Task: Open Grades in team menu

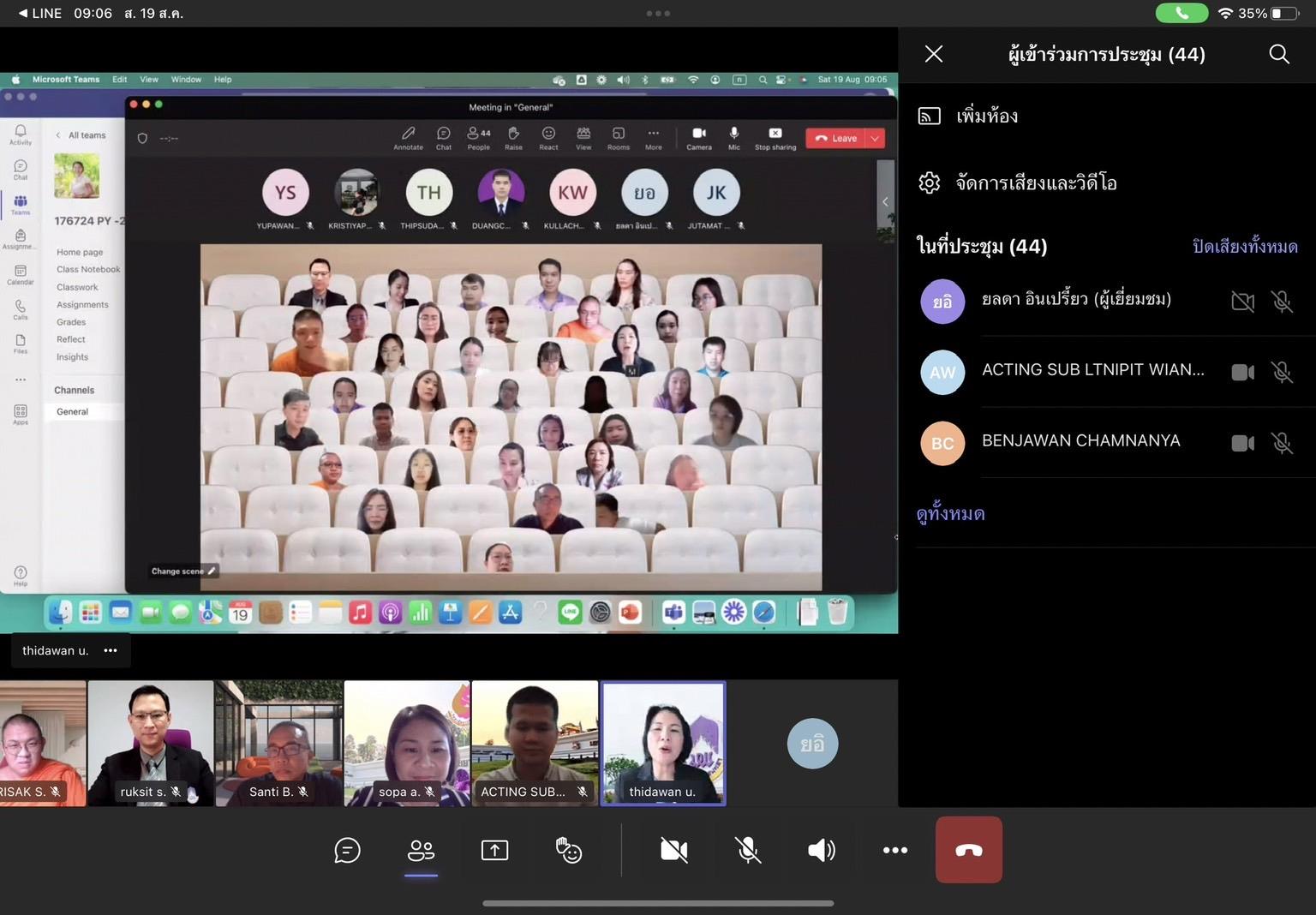Action: [71, 322]
